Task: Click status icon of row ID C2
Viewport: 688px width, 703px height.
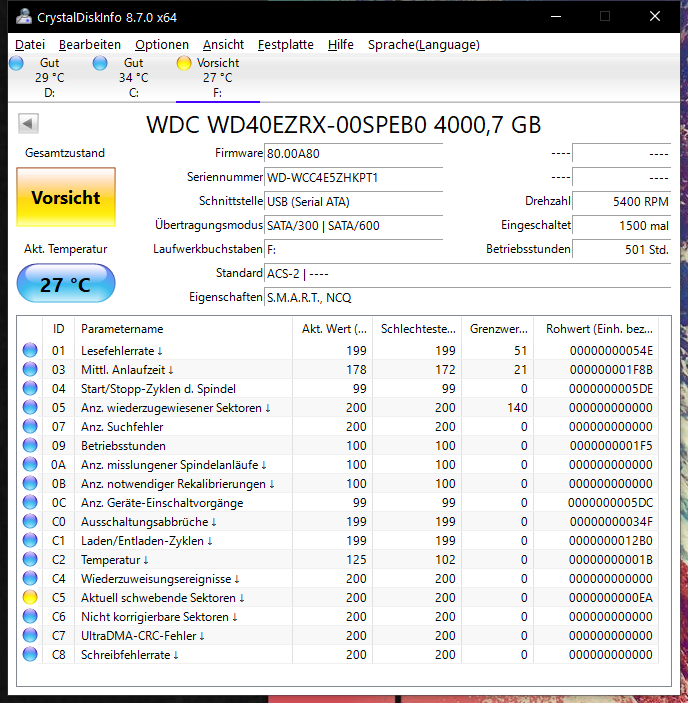Action: coord(30,559)
